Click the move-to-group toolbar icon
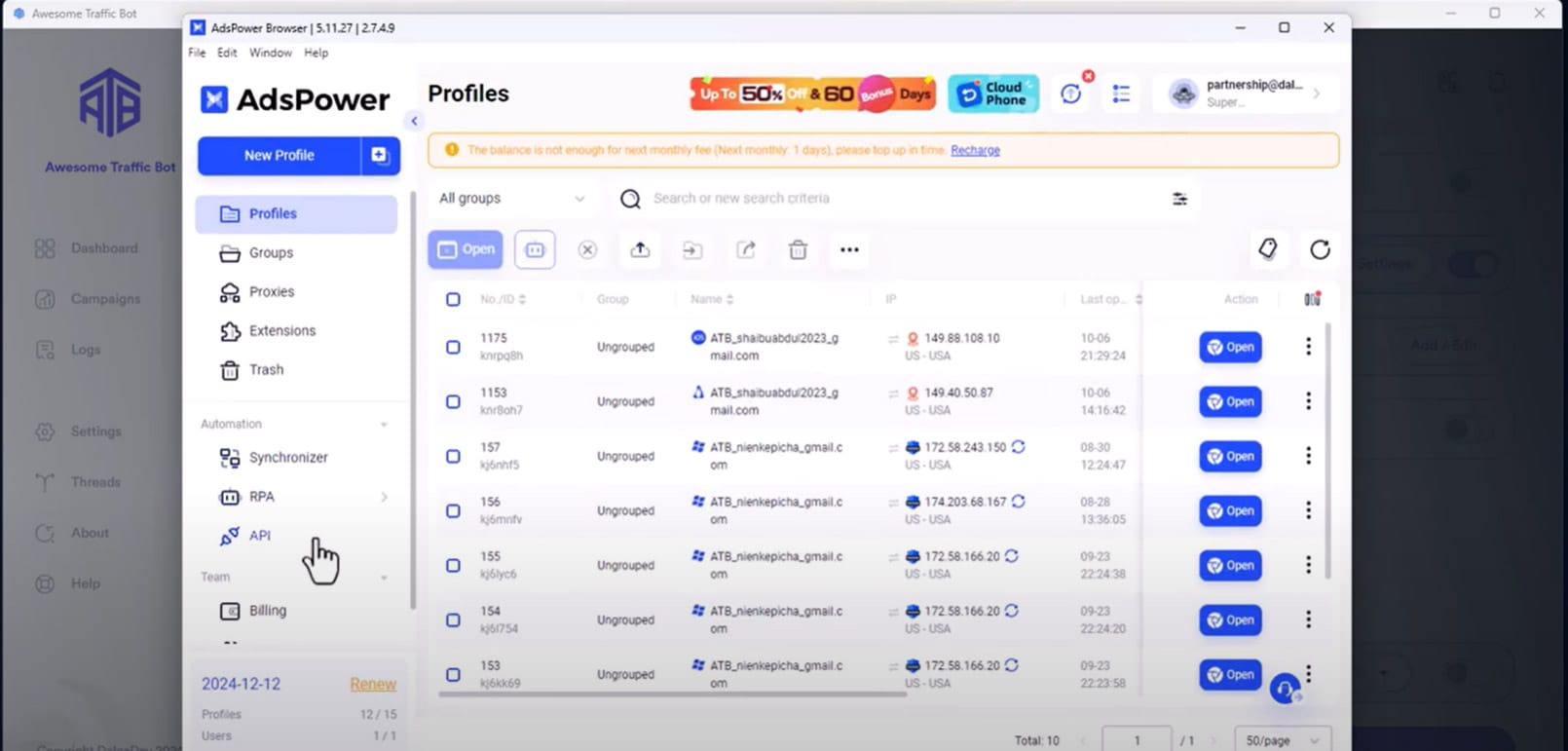 (x=692, y=250)
